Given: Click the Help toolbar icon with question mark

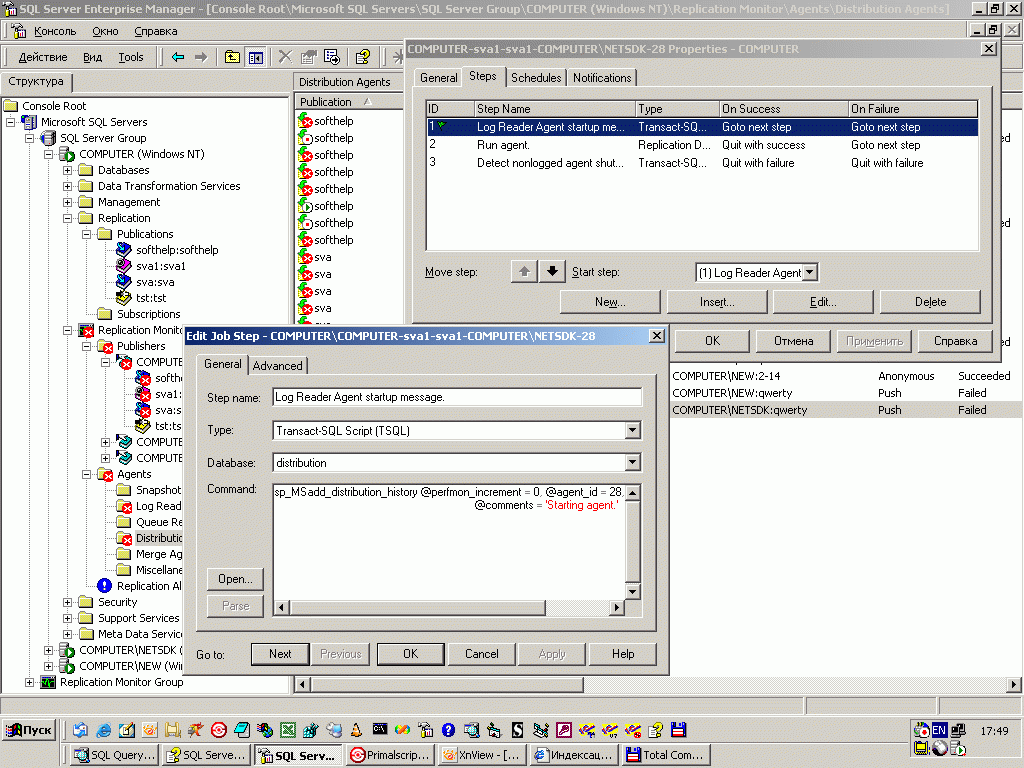Looking at the screenshot, I should [362, 57].
